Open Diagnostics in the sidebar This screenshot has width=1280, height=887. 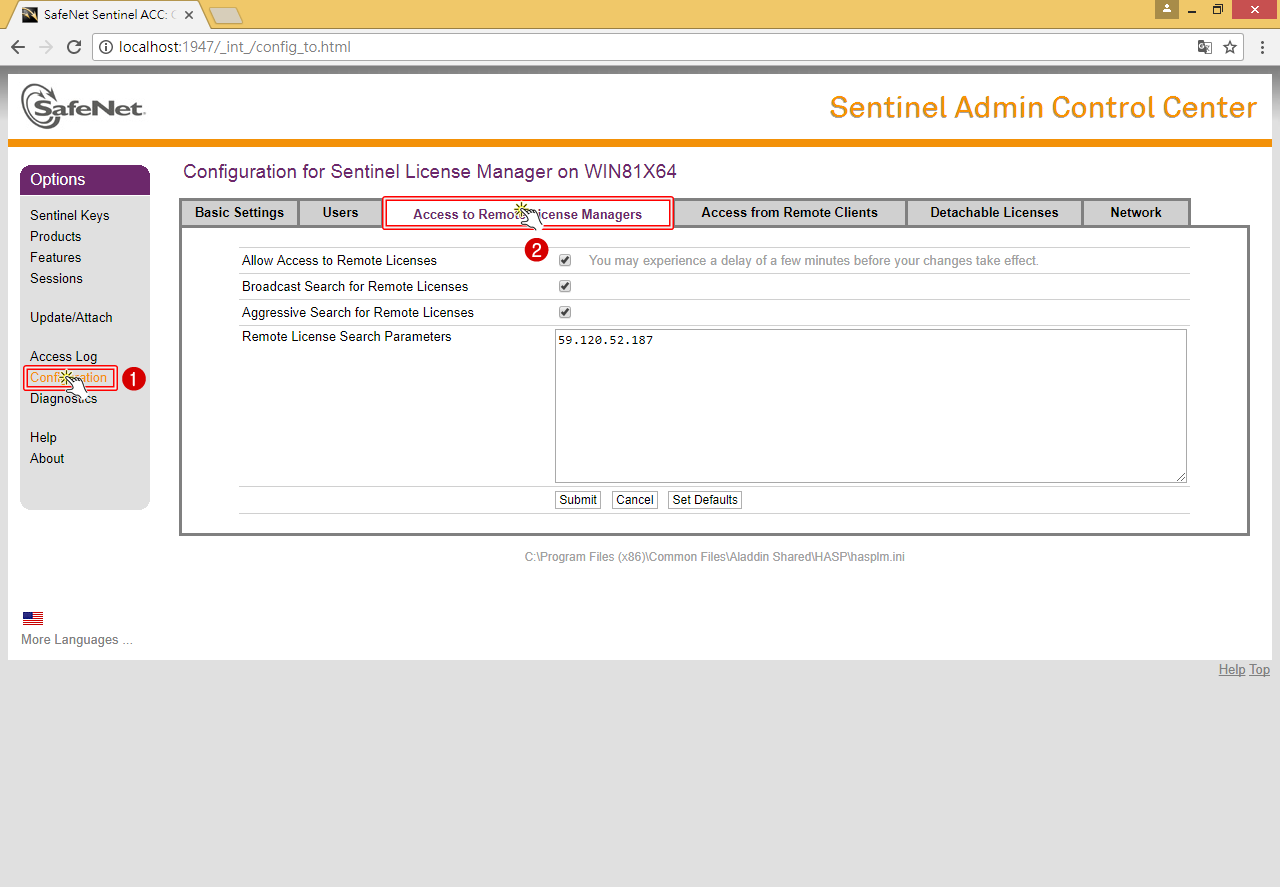(x=64, y=398)
